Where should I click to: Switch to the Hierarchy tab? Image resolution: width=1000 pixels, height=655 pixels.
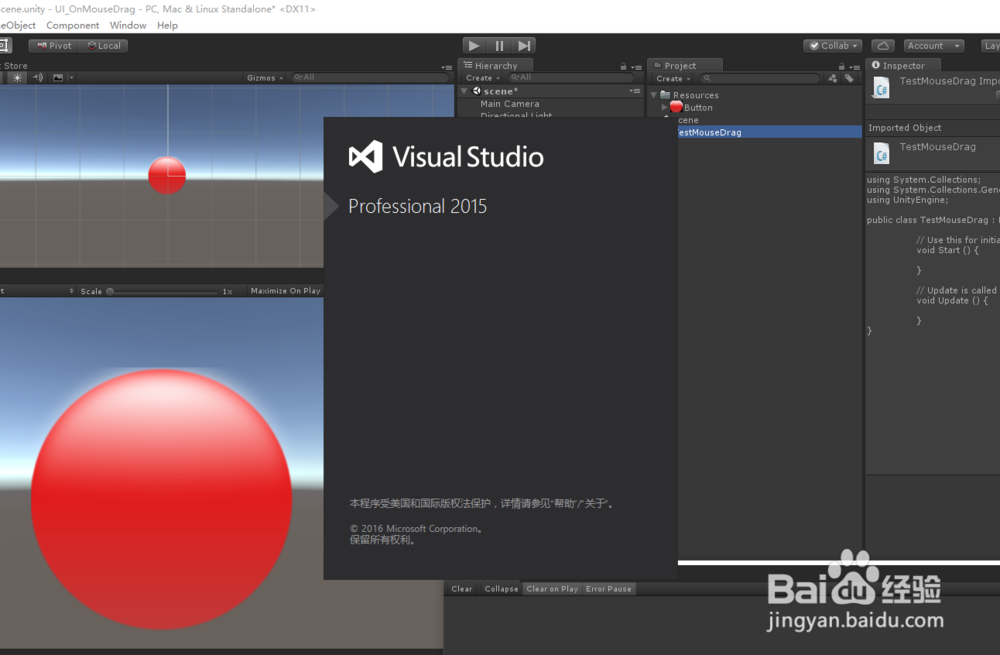(x=496, y=65)
